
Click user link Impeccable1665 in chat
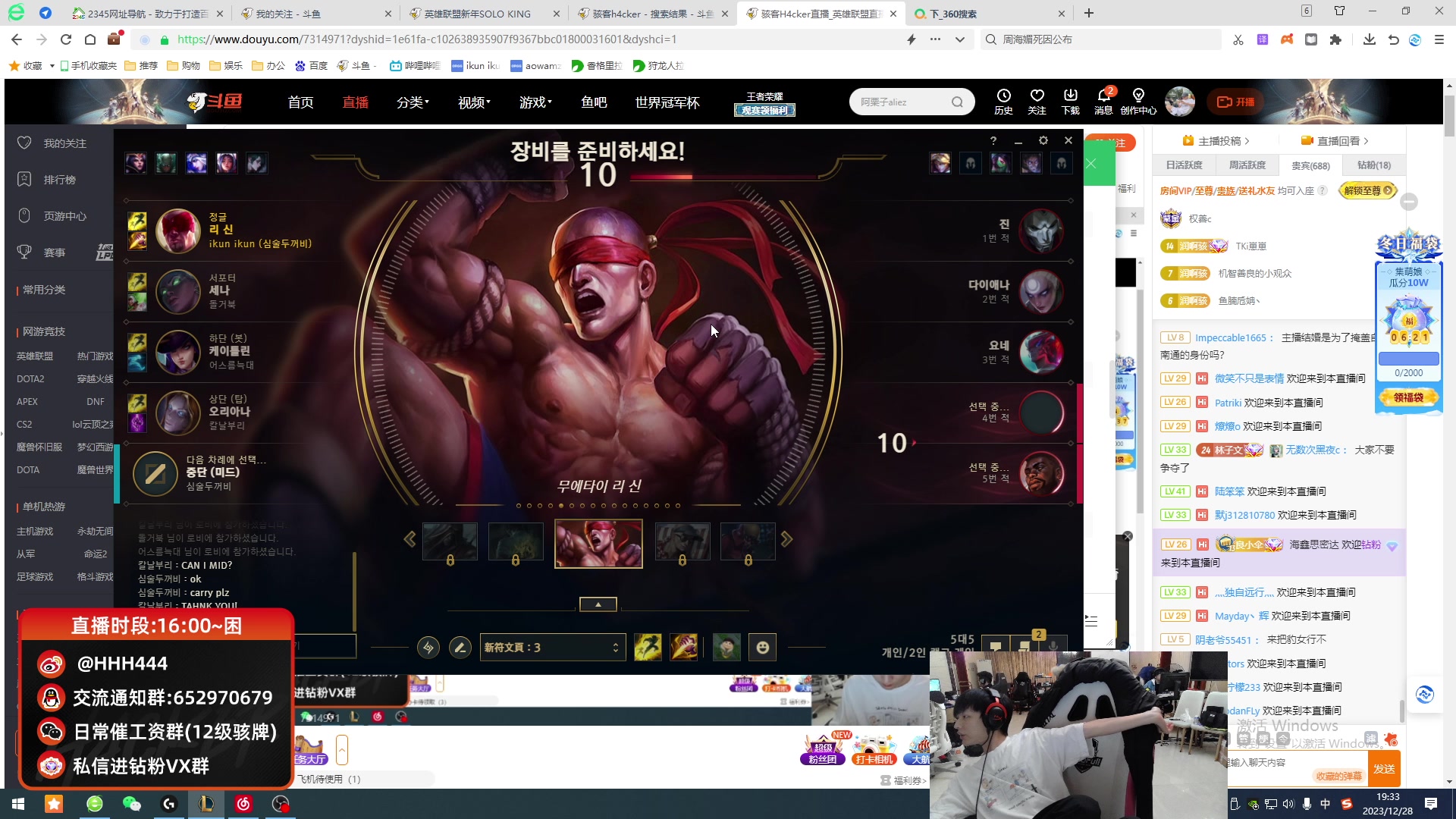click(1231, 338)
